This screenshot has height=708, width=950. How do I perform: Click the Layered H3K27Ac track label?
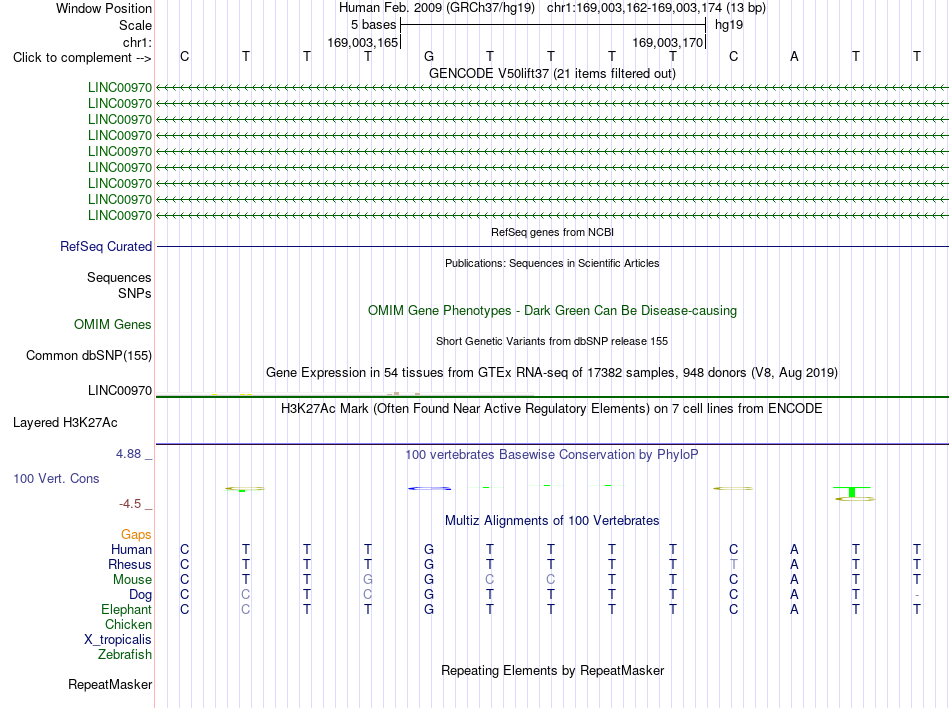tap(65, 423)
